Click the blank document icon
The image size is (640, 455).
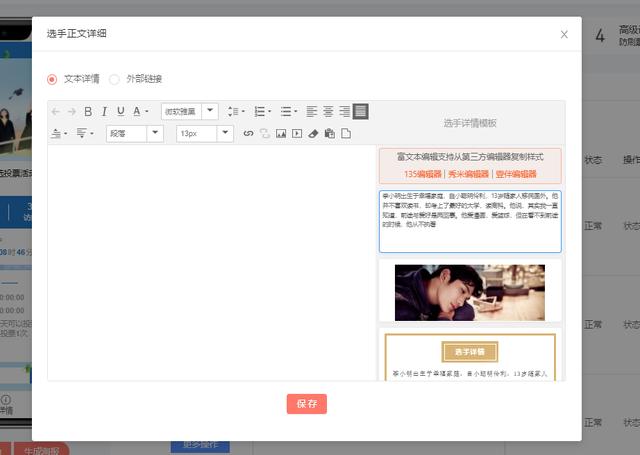click(x=346, y=133)
